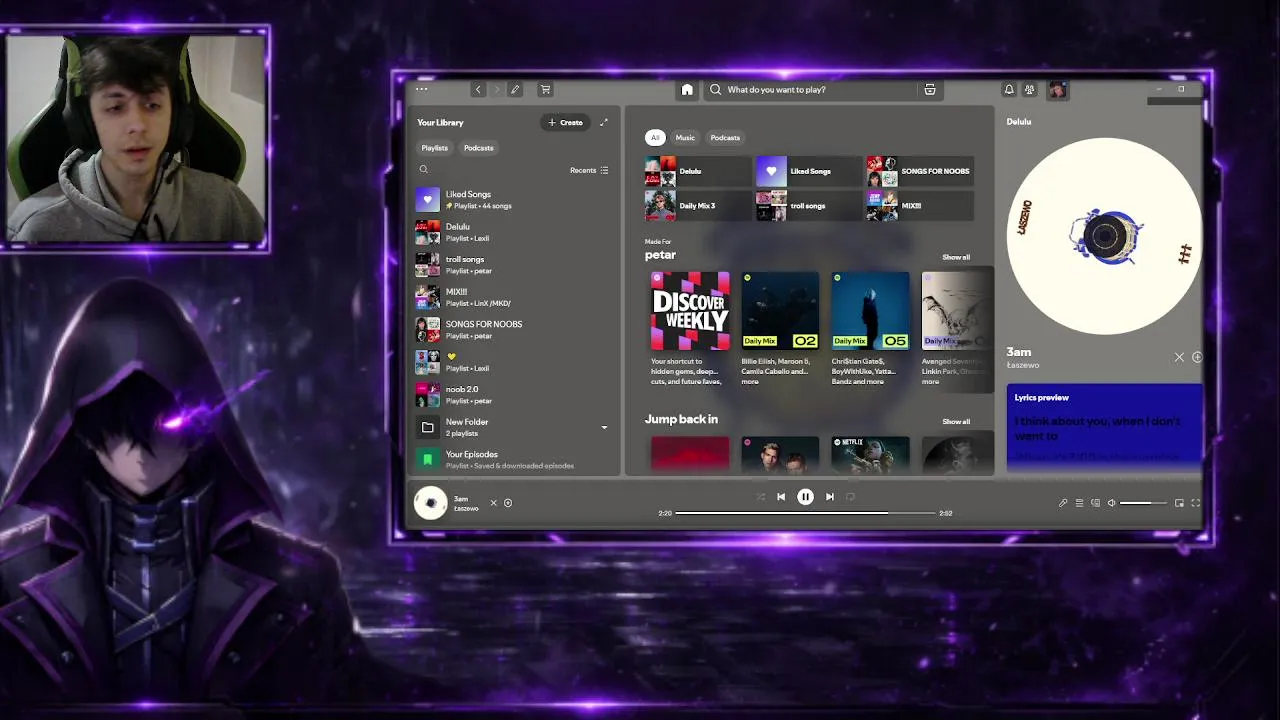Click the album art in player bar
This screenshot has width=1280, height=720.
click(431, 503)
